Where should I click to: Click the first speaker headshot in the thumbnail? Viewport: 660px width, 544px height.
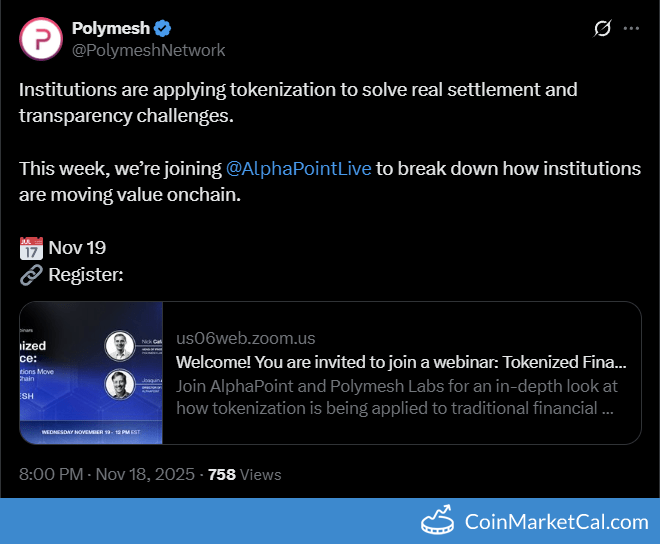point(120,346)
